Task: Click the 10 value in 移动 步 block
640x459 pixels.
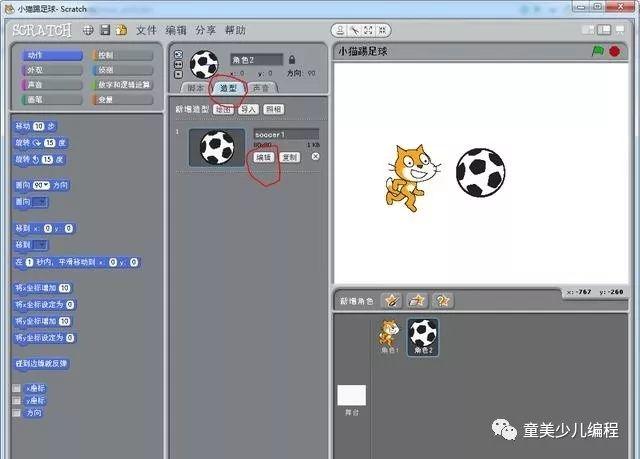Action: (39, 126)
